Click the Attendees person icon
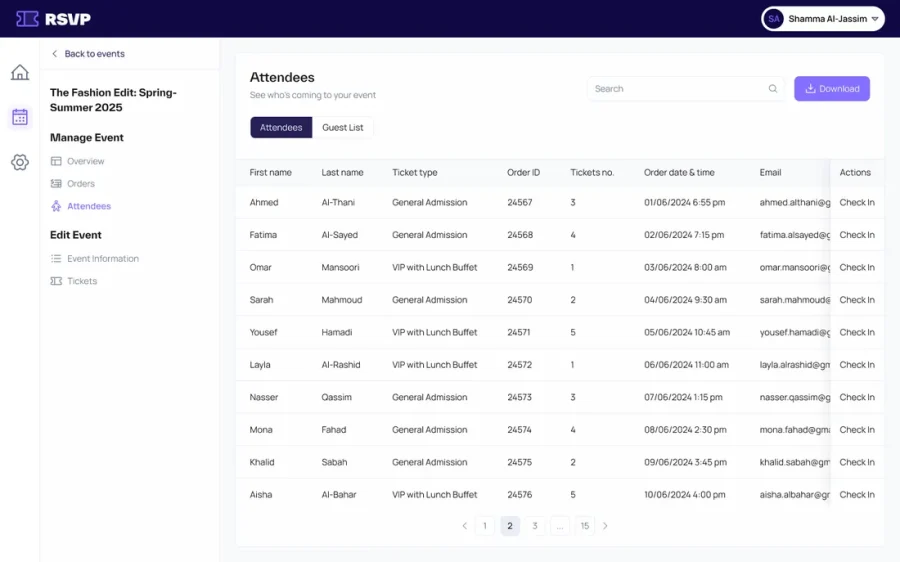The image size is (900, 562). pyautogui.click(x=56, y=206)
